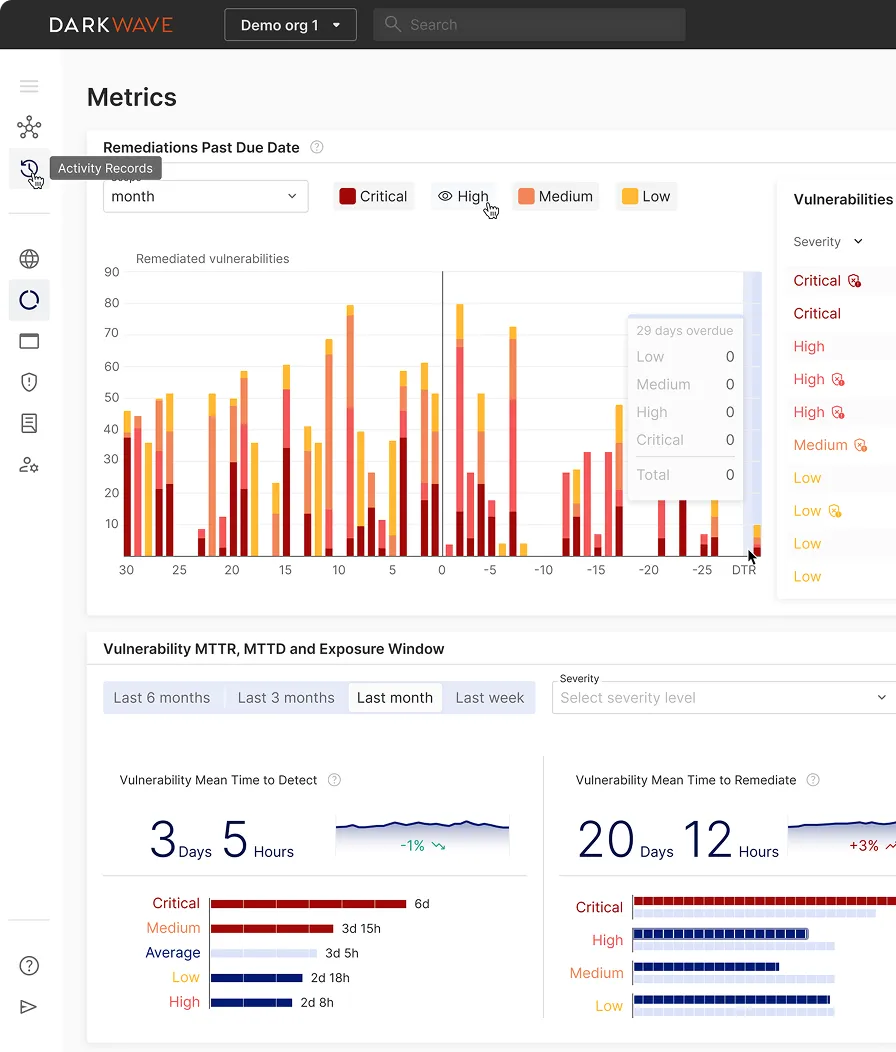The height and width of the screenshot is (1052, 896).
Task: Open the Demo org 1 dropdown
Action: (291, 25)
